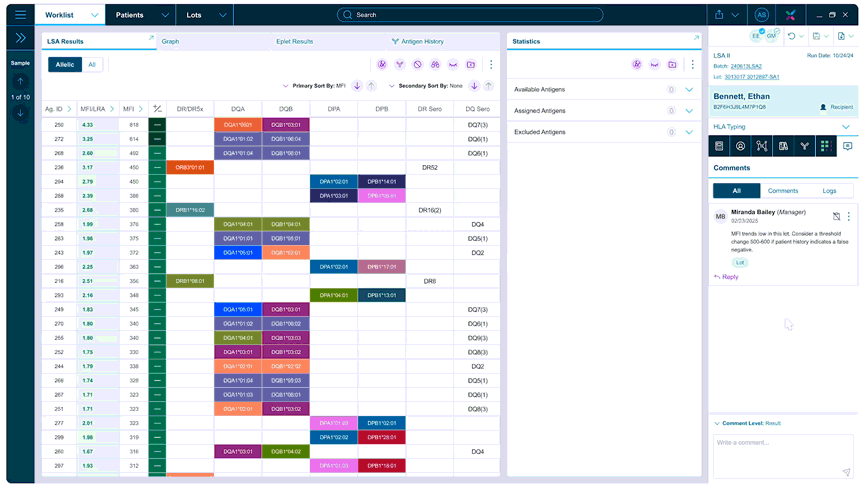864x486 pixels.
Task: Select the comments speech bubble panel icon
Action: (x=847, y=146)
